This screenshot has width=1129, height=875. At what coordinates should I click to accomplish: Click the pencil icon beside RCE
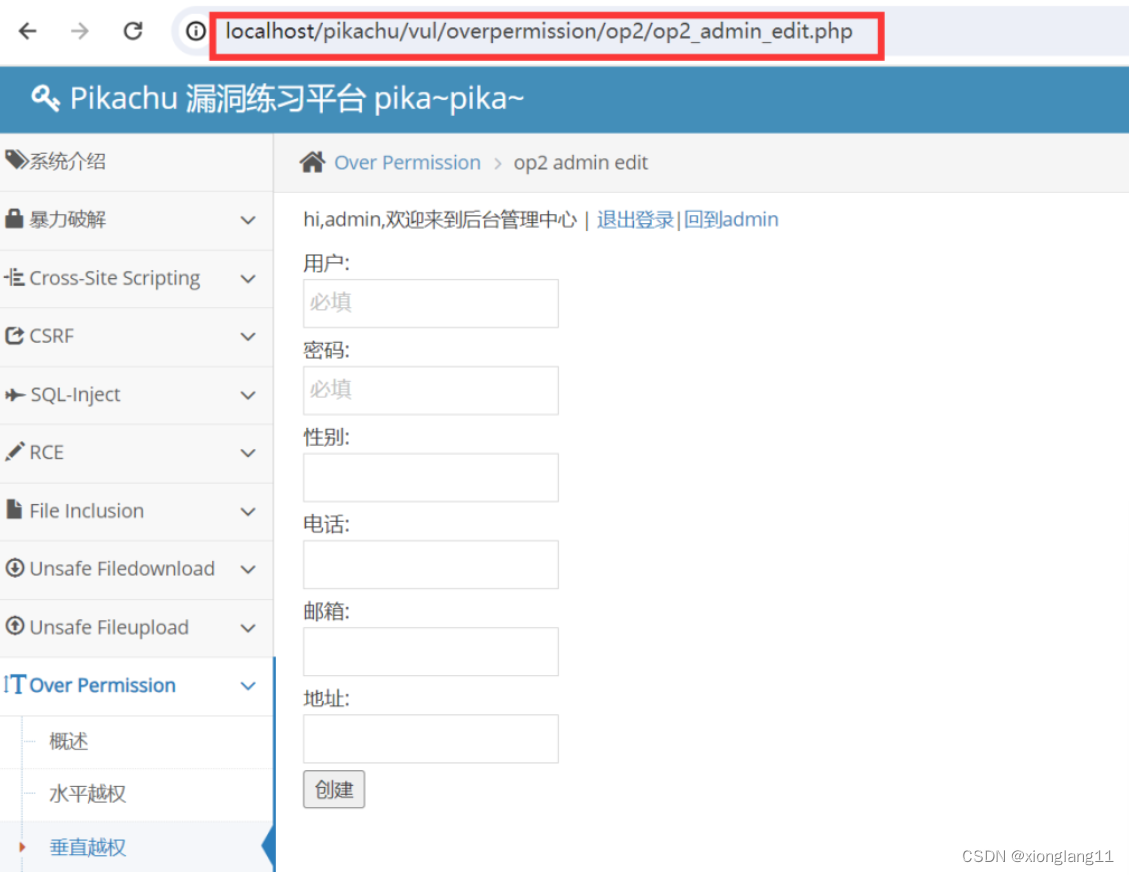tap(14, 452)
